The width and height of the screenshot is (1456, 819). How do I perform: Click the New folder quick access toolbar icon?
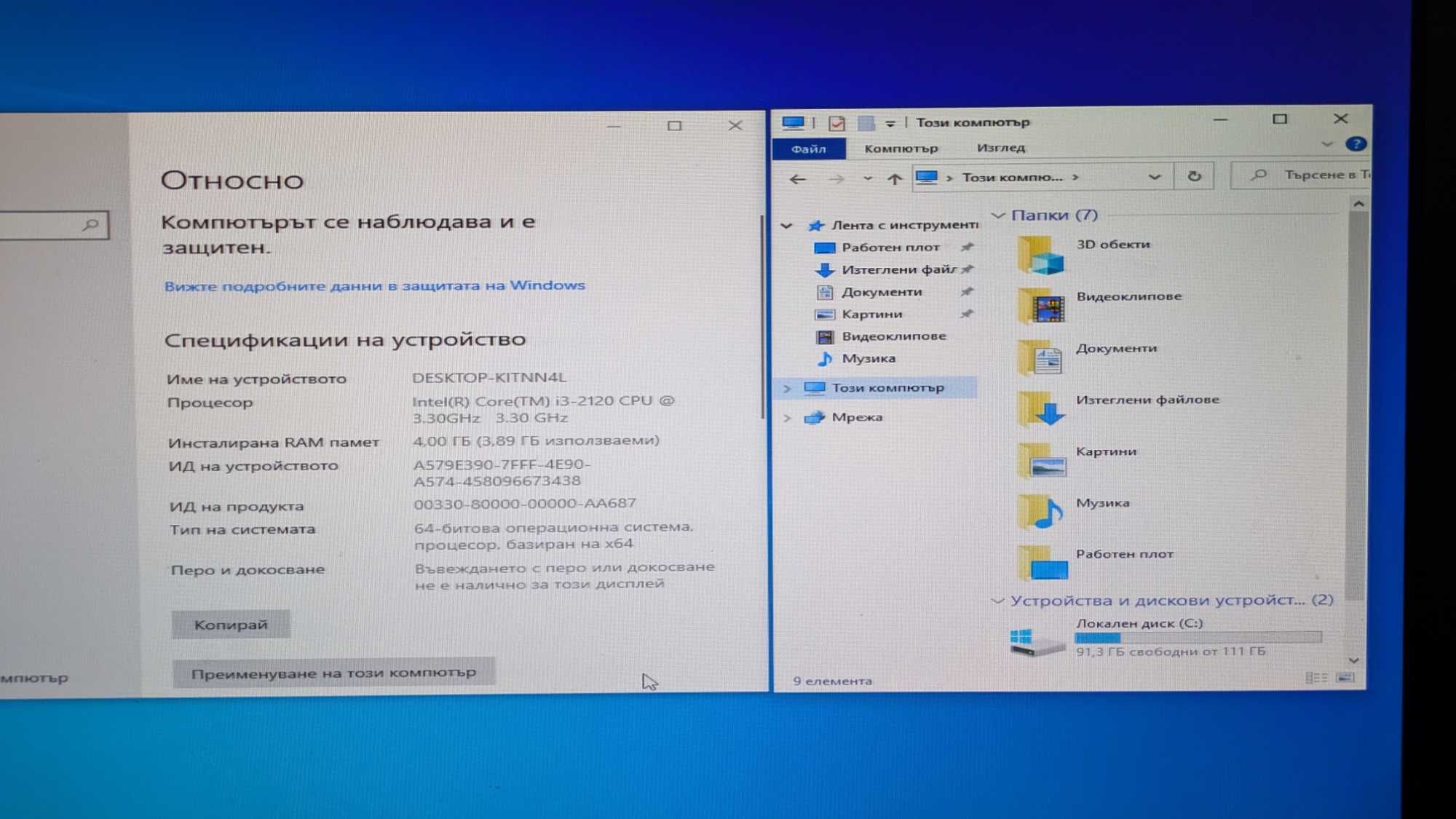point(866,123)
